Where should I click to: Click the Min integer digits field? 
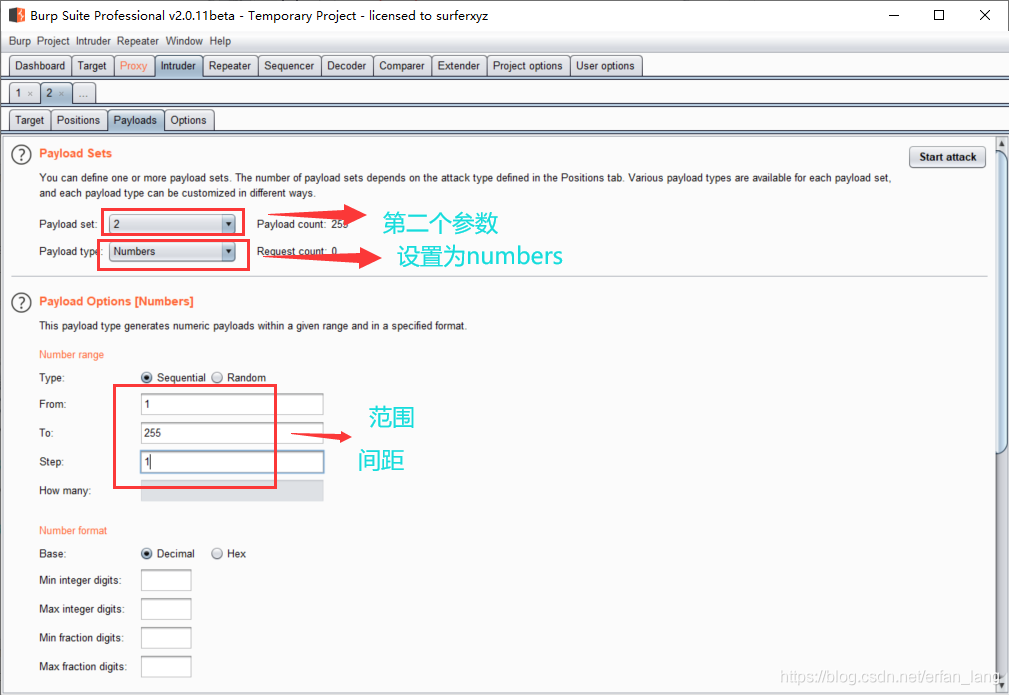166,580
